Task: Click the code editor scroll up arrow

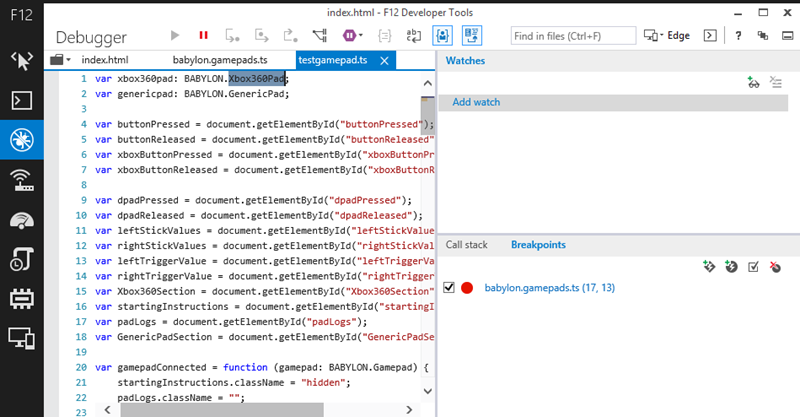Action: pos(428,83)
